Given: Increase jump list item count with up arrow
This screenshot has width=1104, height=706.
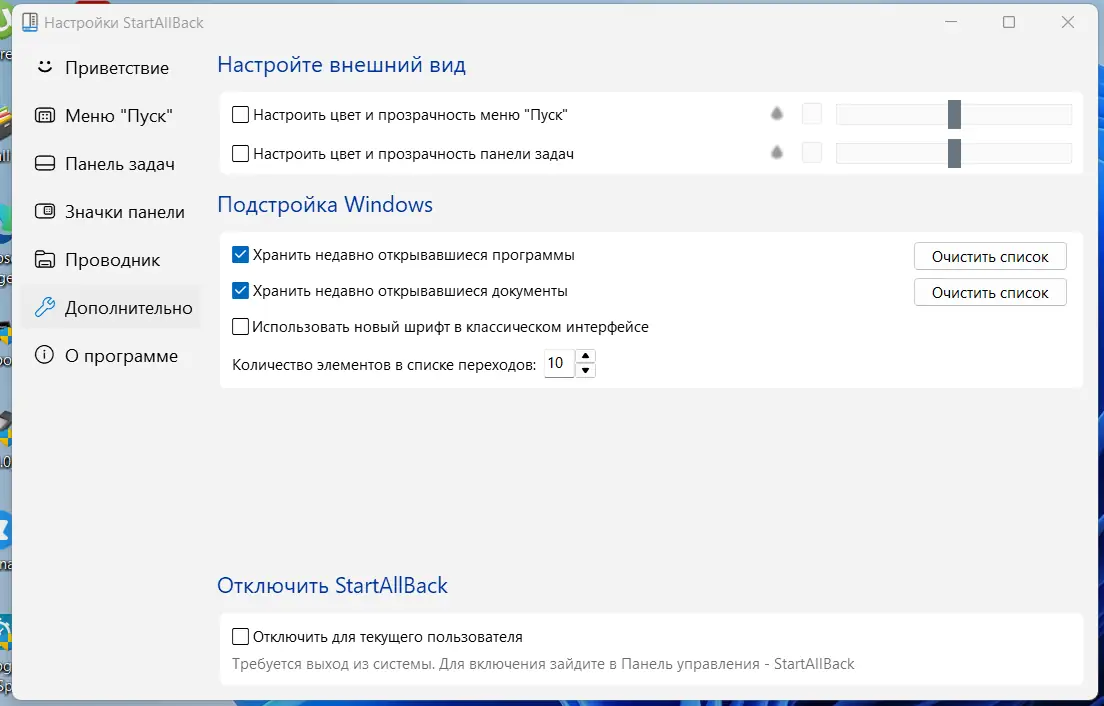Looking at the screenshot, I should pyautogui.click(x=587, y=356).
